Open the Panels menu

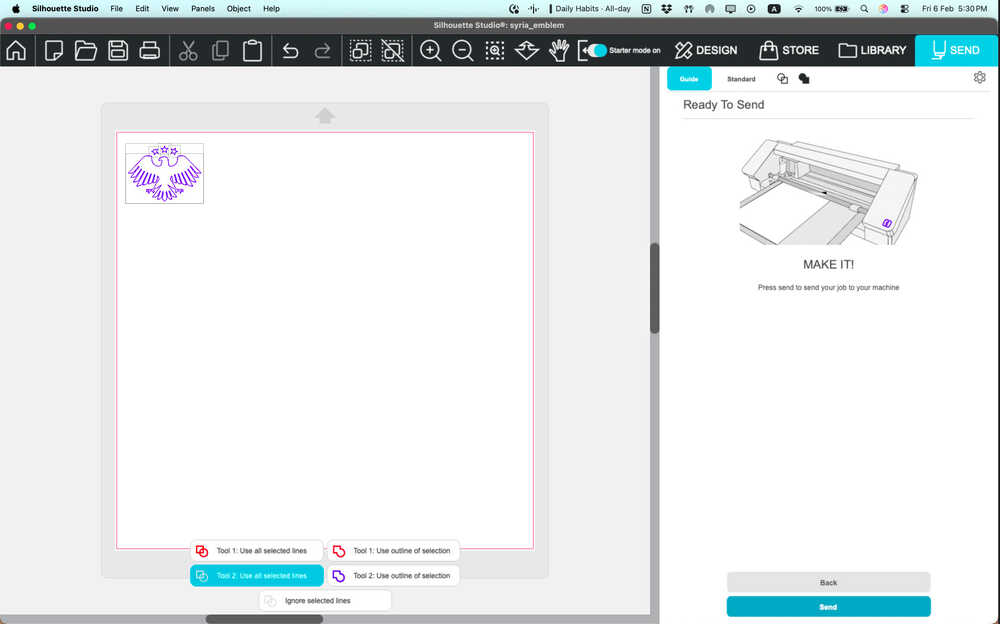[x=203, y=9]
